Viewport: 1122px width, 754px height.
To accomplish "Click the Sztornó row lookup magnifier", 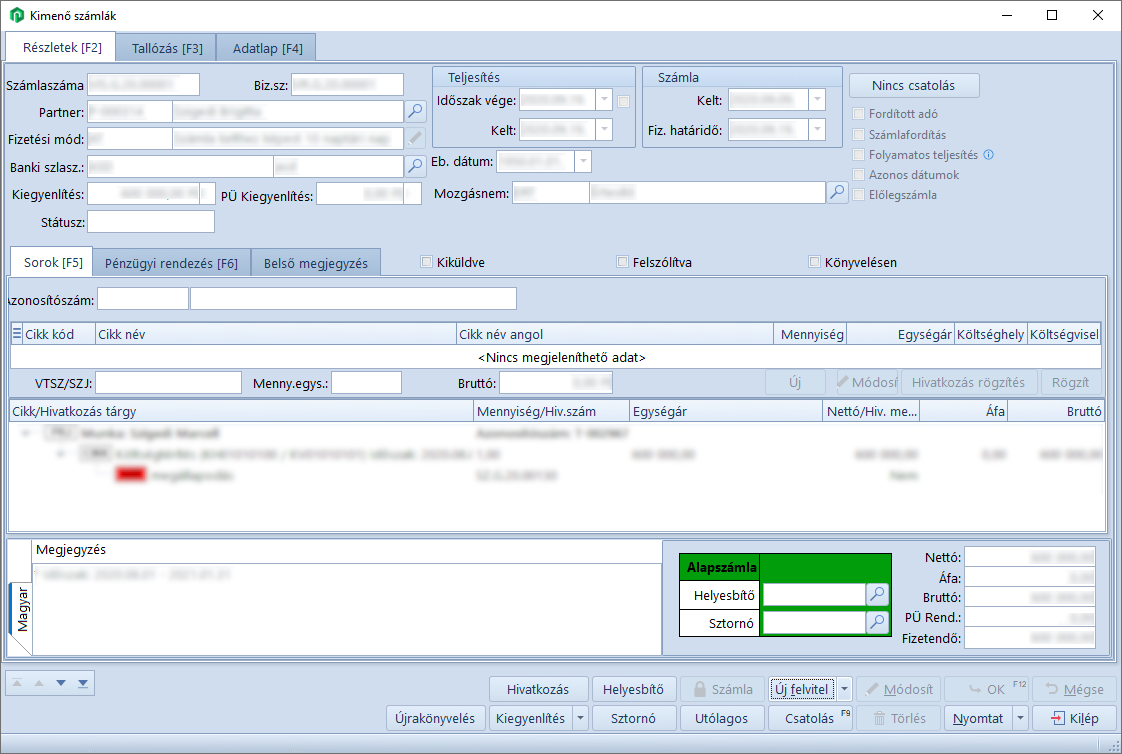I will point(877,623).
